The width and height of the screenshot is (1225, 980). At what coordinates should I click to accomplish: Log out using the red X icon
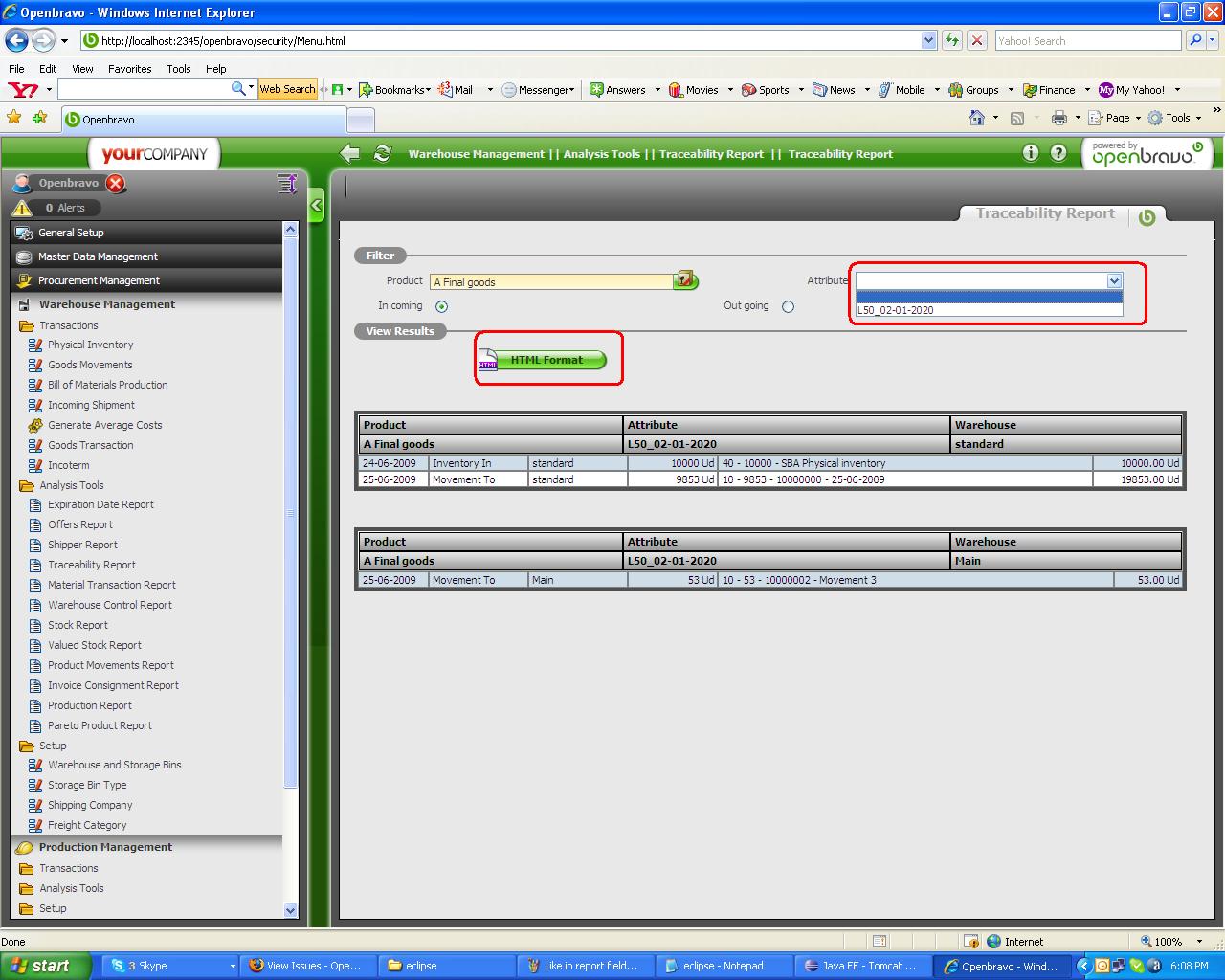tap(116, 184)
